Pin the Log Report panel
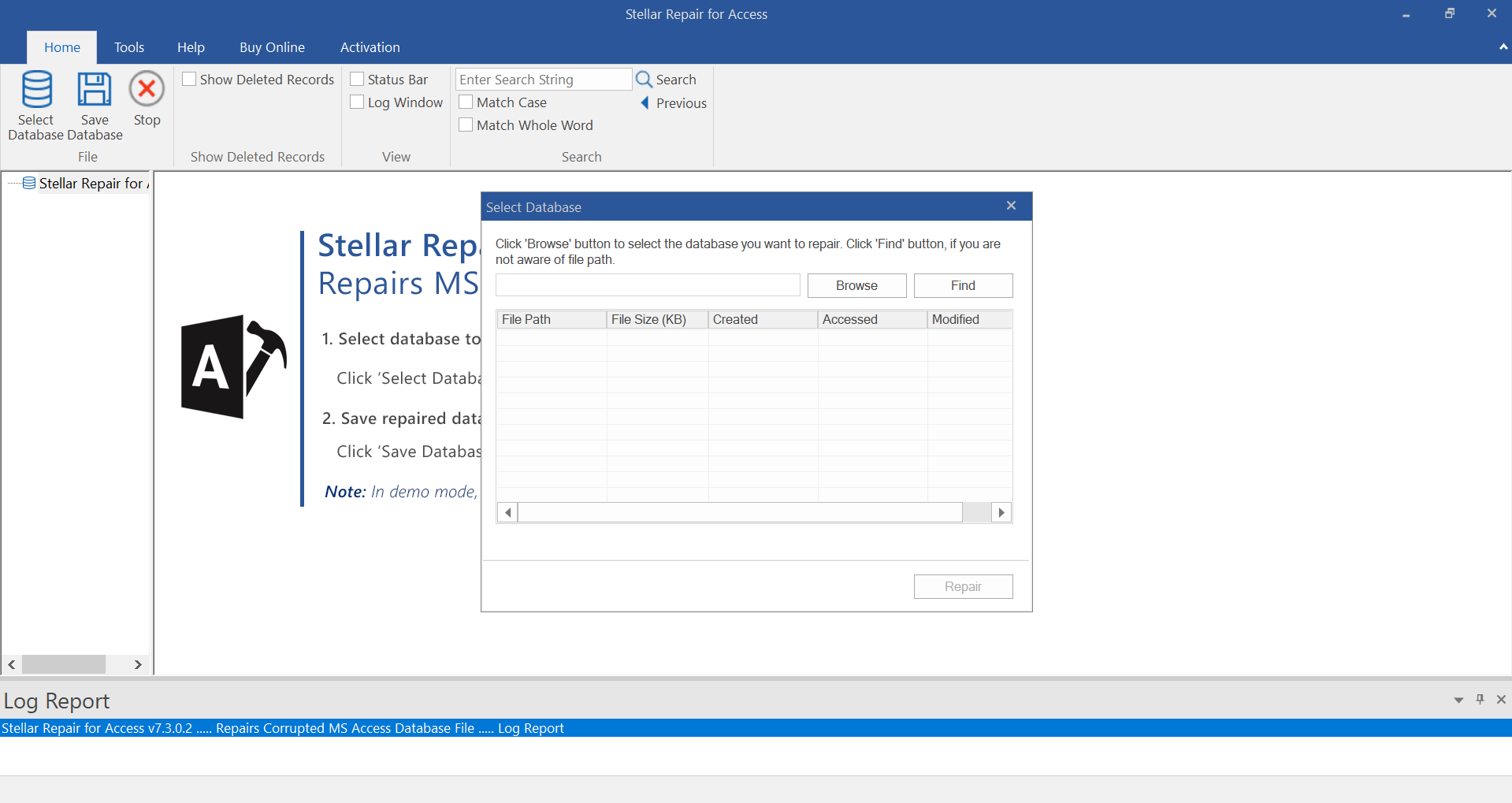 1480,700
